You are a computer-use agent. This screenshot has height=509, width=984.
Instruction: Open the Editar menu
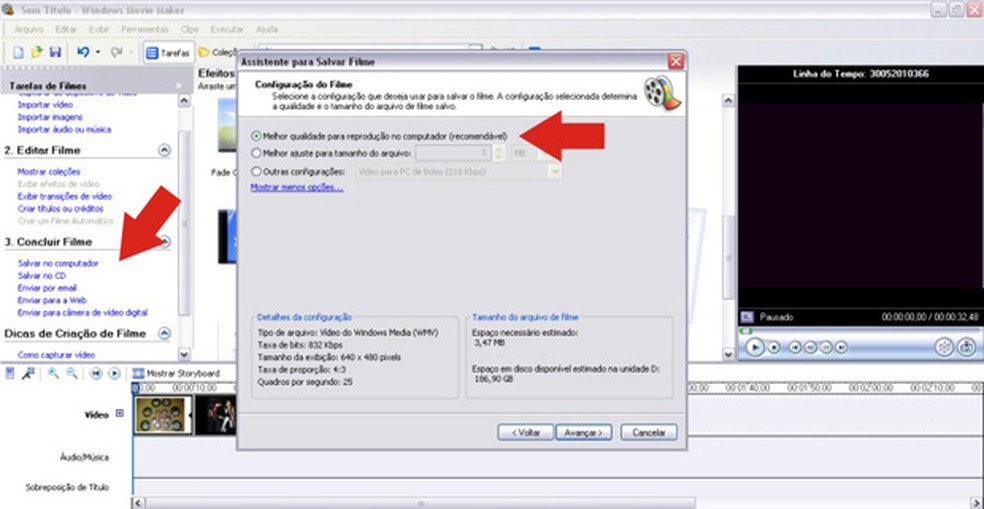click(66, 29)
